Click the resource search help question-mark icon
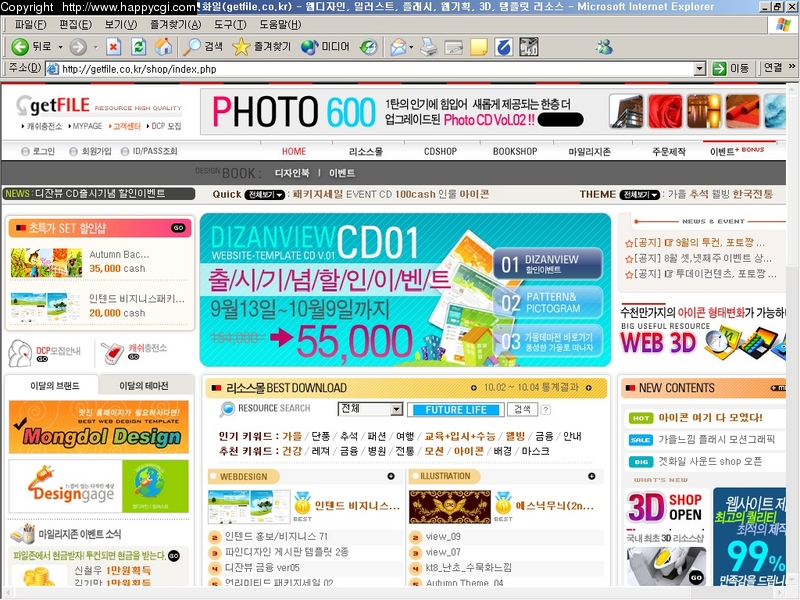 [x=545, y=410]
